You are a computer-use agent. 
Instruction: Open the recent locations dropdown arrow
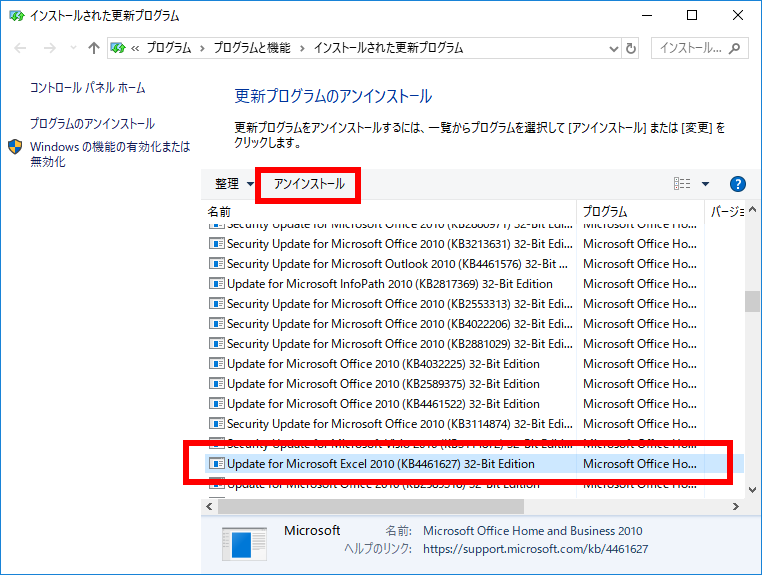tap(73, 48)
